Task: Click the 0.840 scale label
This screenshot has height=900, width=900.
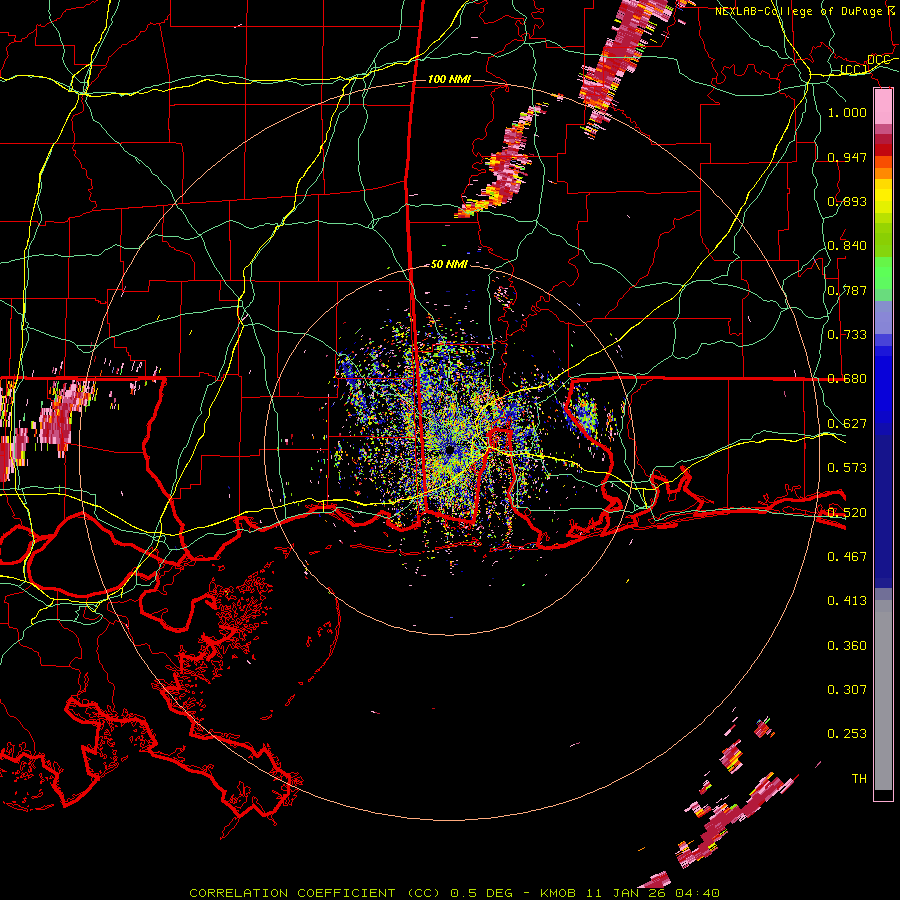Action: point(847,246)
